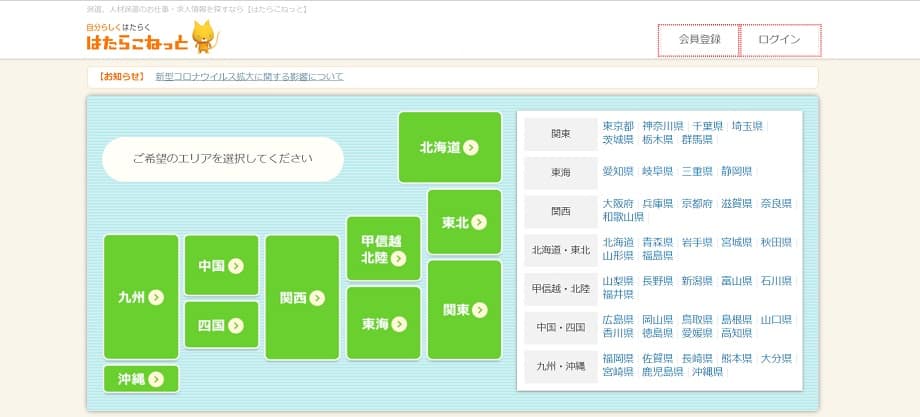Screen dimensions: 920x417
Task: Follow the 滋賀県 link
Action: (737, 204)
